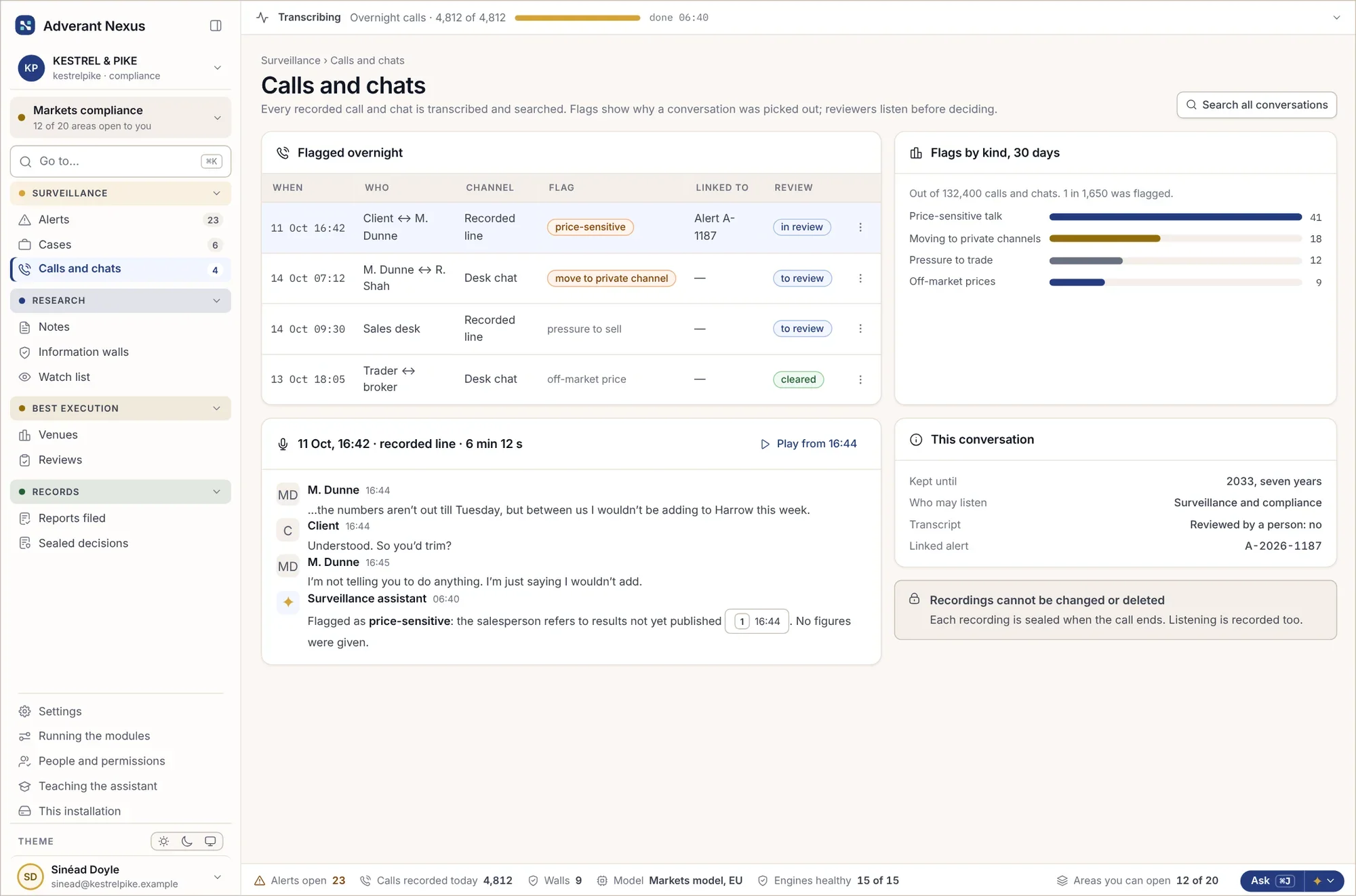This screenshot has width=1356, height=896.
Task: Click People and permissions icon
Action: (x=25, y=761)
